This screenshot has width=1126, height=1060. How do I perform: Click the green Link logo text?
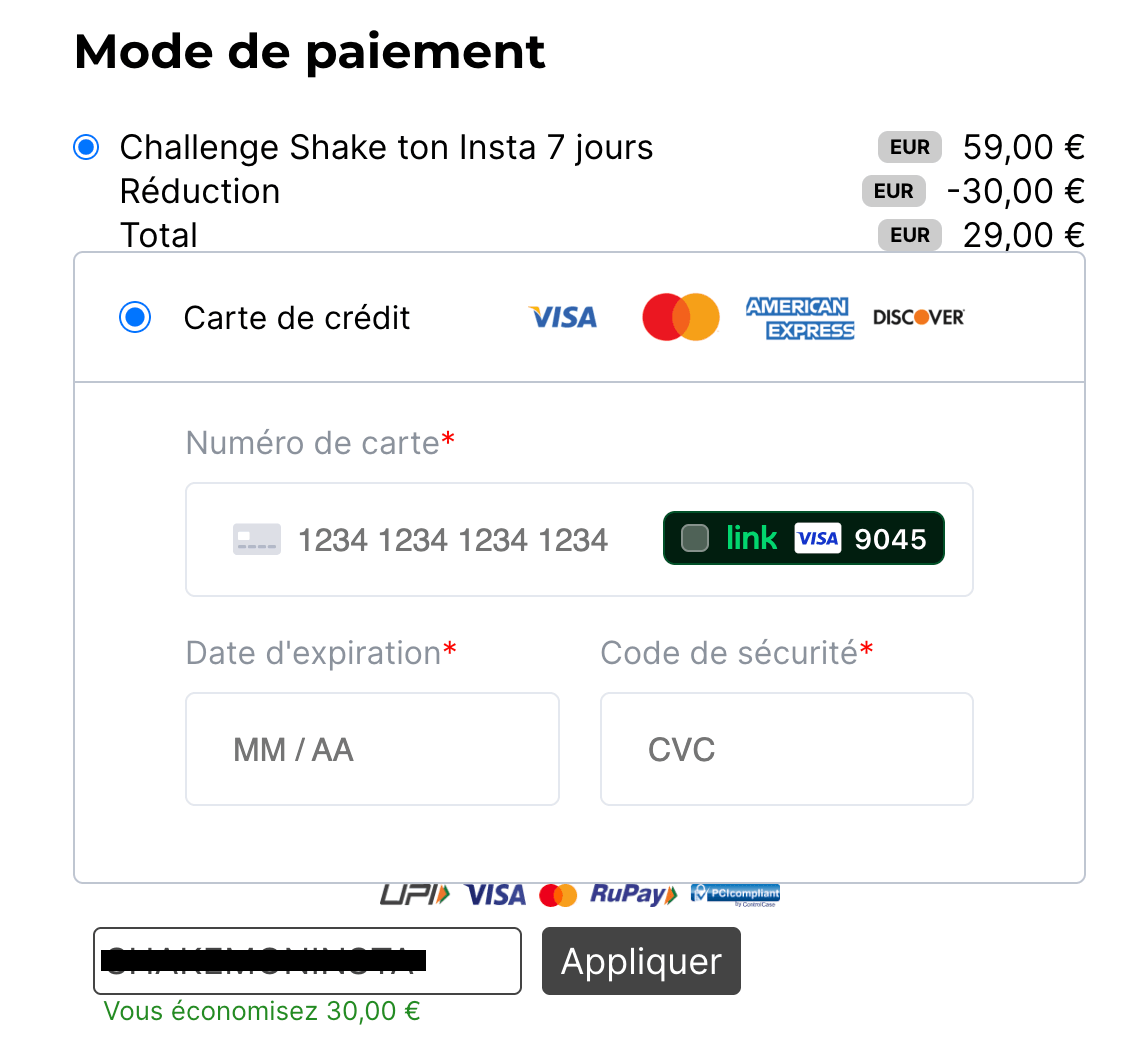(752, 539)
